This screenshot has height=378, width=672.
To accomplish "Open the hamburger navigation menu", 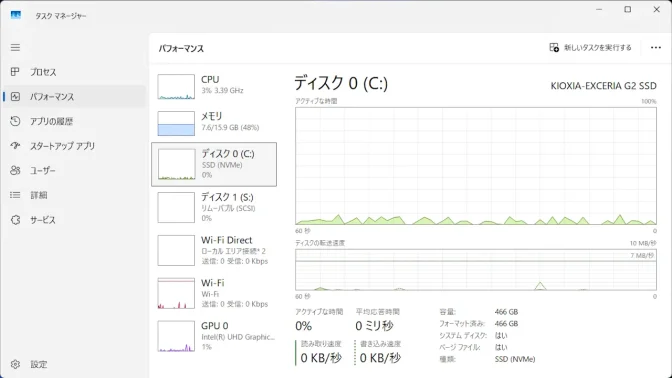I will click(x=15, y=48).
